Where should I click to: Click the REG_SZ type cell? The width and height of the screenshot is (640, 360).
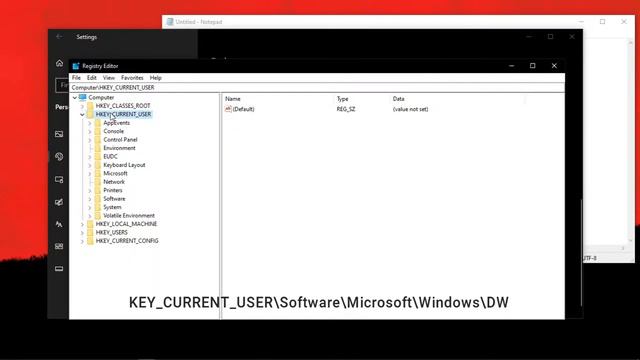click(346, 109)
